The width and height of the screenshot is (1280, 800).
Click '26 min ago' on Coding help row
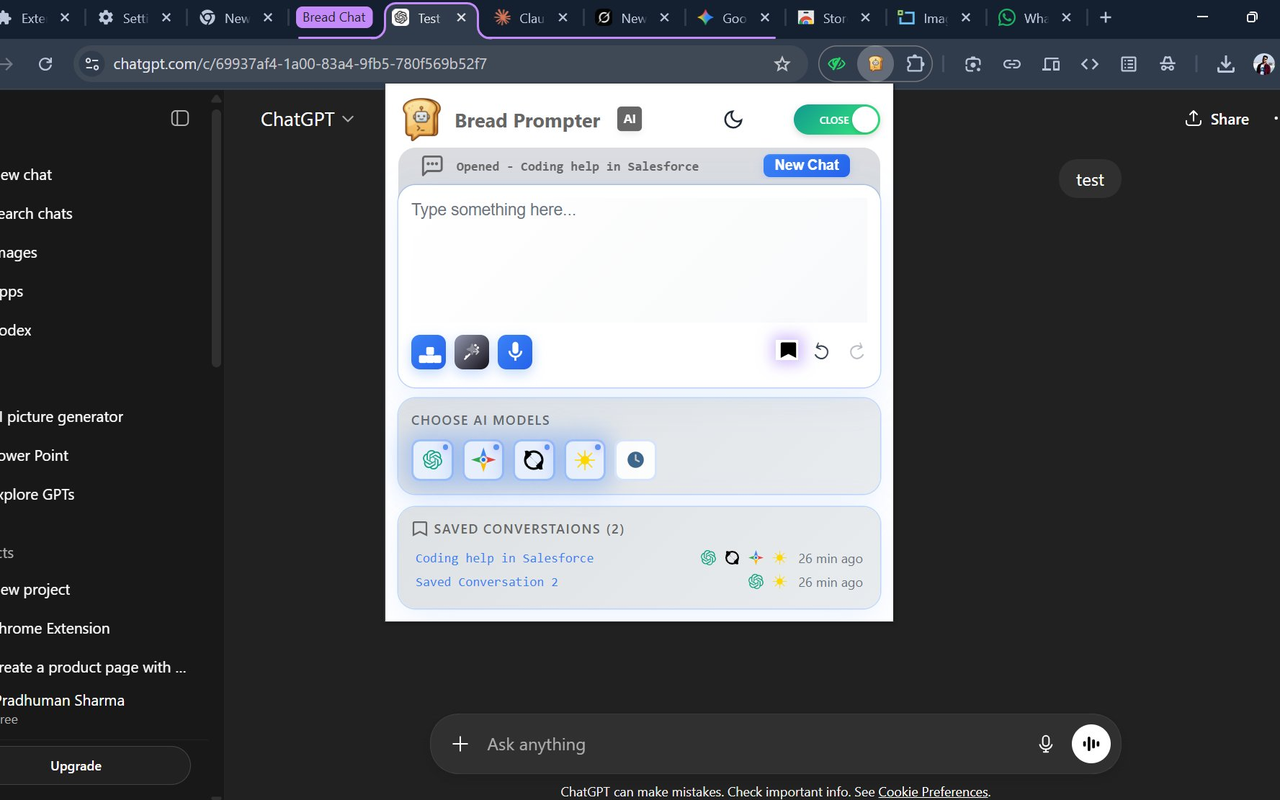[x=830, y=558]
